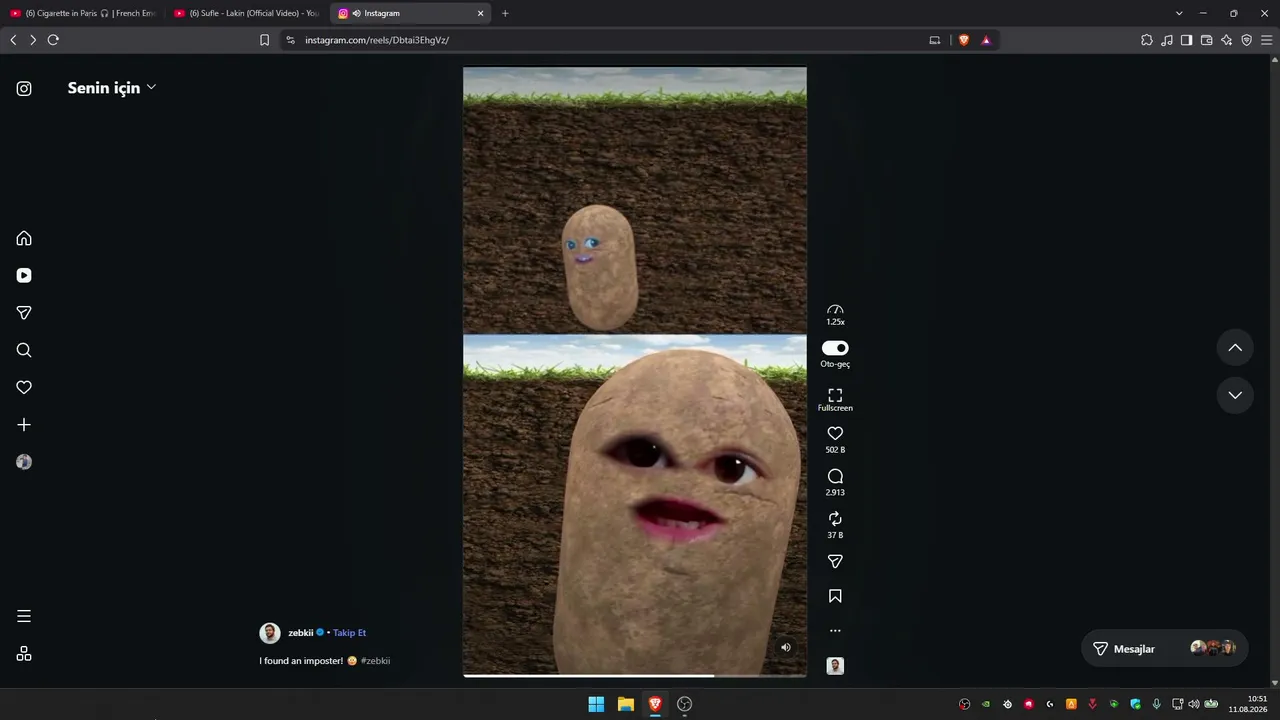Enter Fullscreen mode for the reel
The image size is (1280, 720).
pos(835,399)
